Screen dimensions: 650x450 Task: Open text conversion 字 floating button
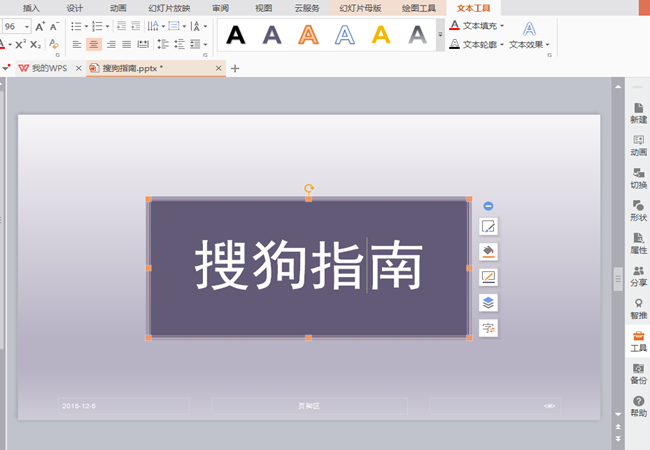point(488,329)
